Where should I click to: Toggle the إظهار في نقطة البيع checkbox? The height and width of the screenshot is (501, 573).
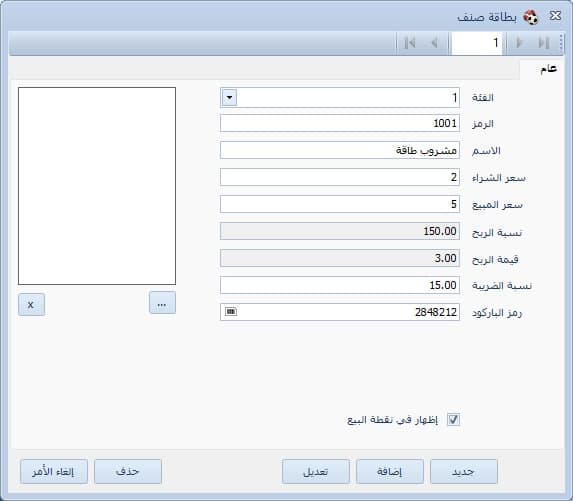point(454,420)
